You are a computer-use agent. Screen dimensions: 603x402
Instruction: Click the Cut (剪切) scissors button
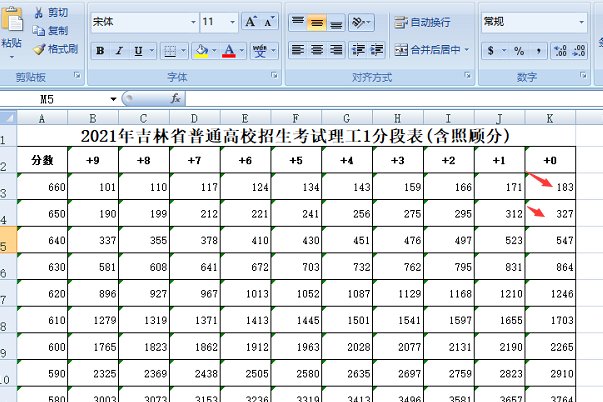point(51,13)
